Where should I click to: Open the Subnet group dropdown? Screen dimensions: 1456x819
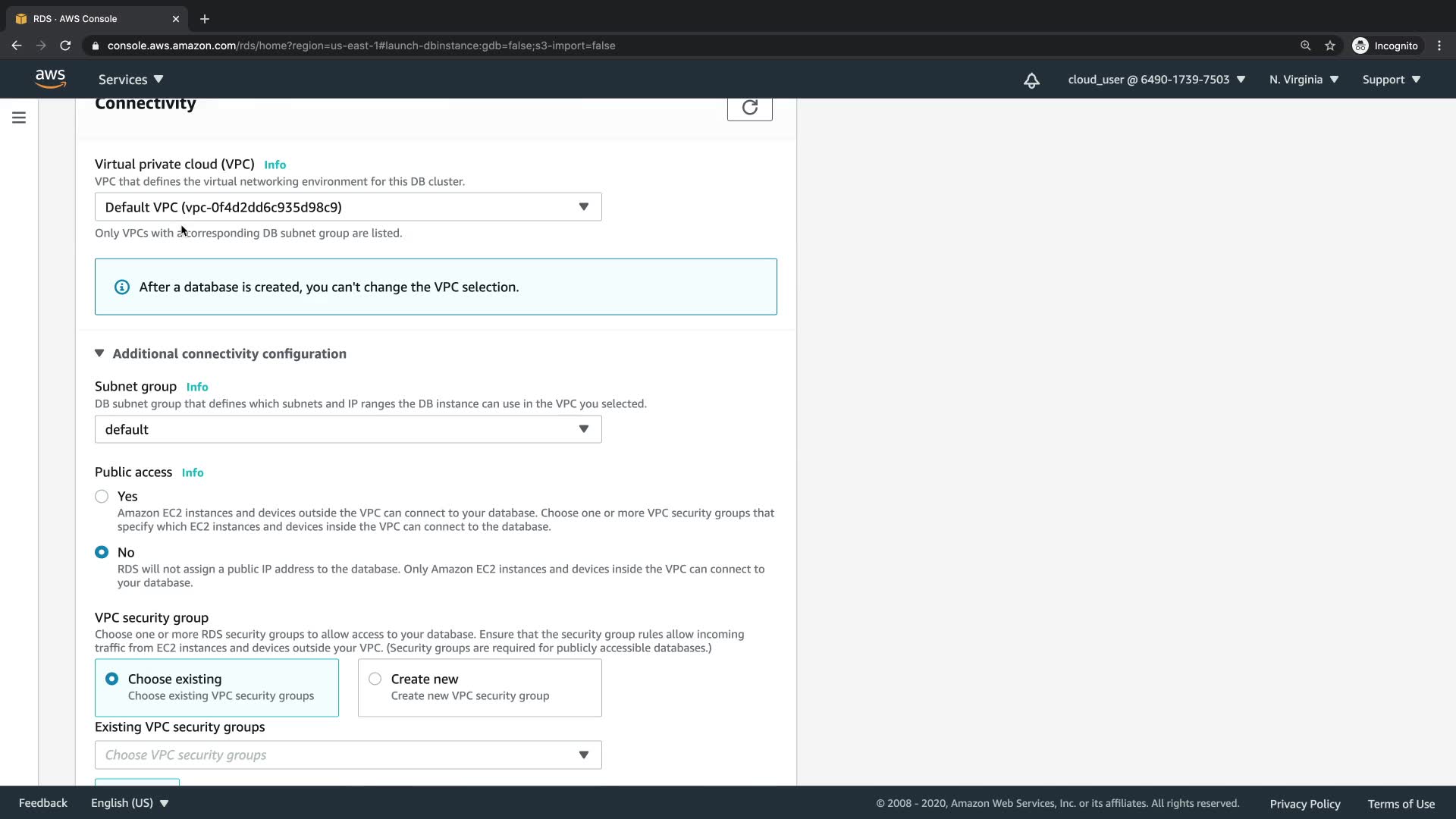coord(348,429)
